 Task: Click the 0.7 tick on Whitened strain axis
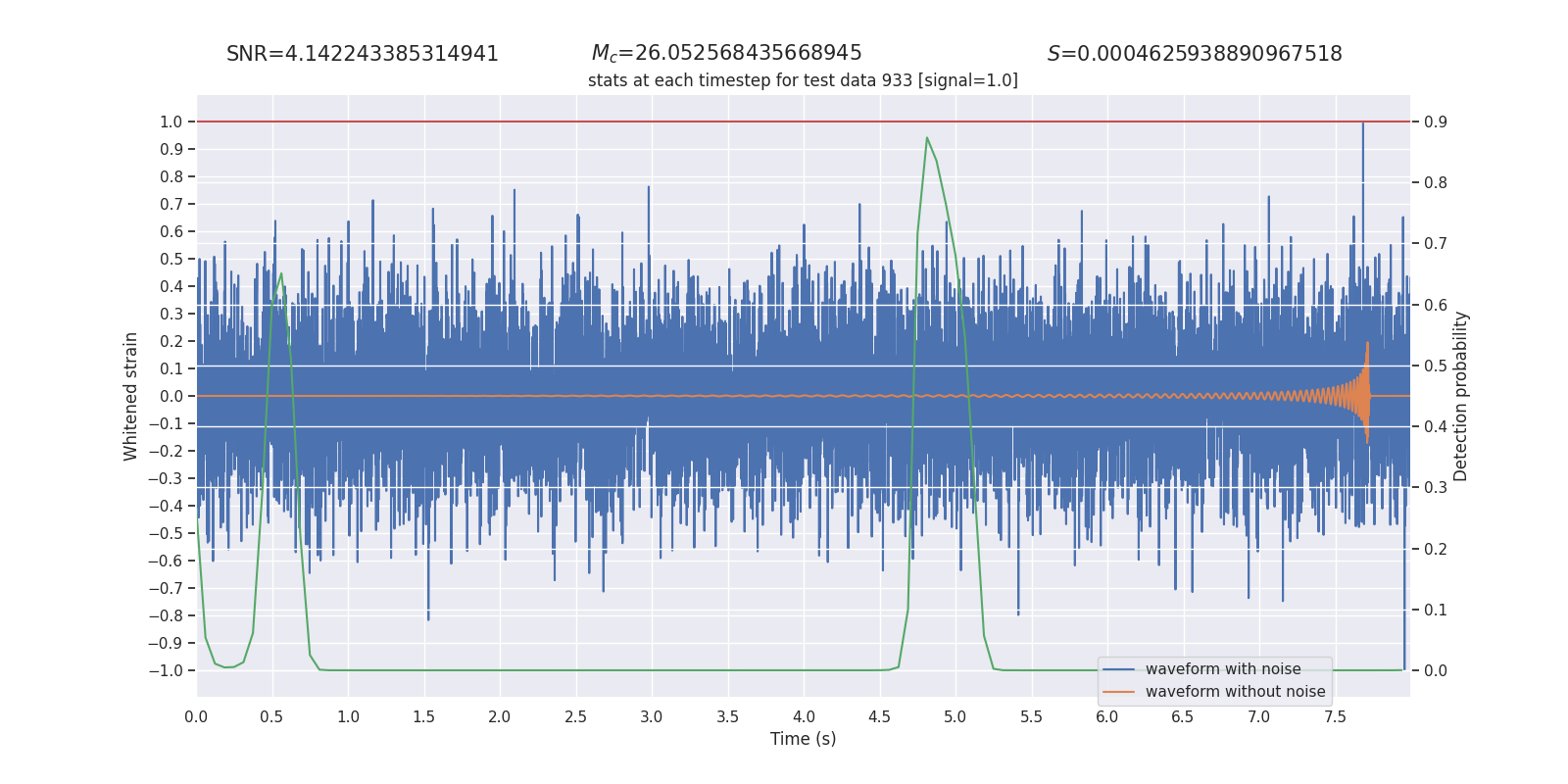171,204
